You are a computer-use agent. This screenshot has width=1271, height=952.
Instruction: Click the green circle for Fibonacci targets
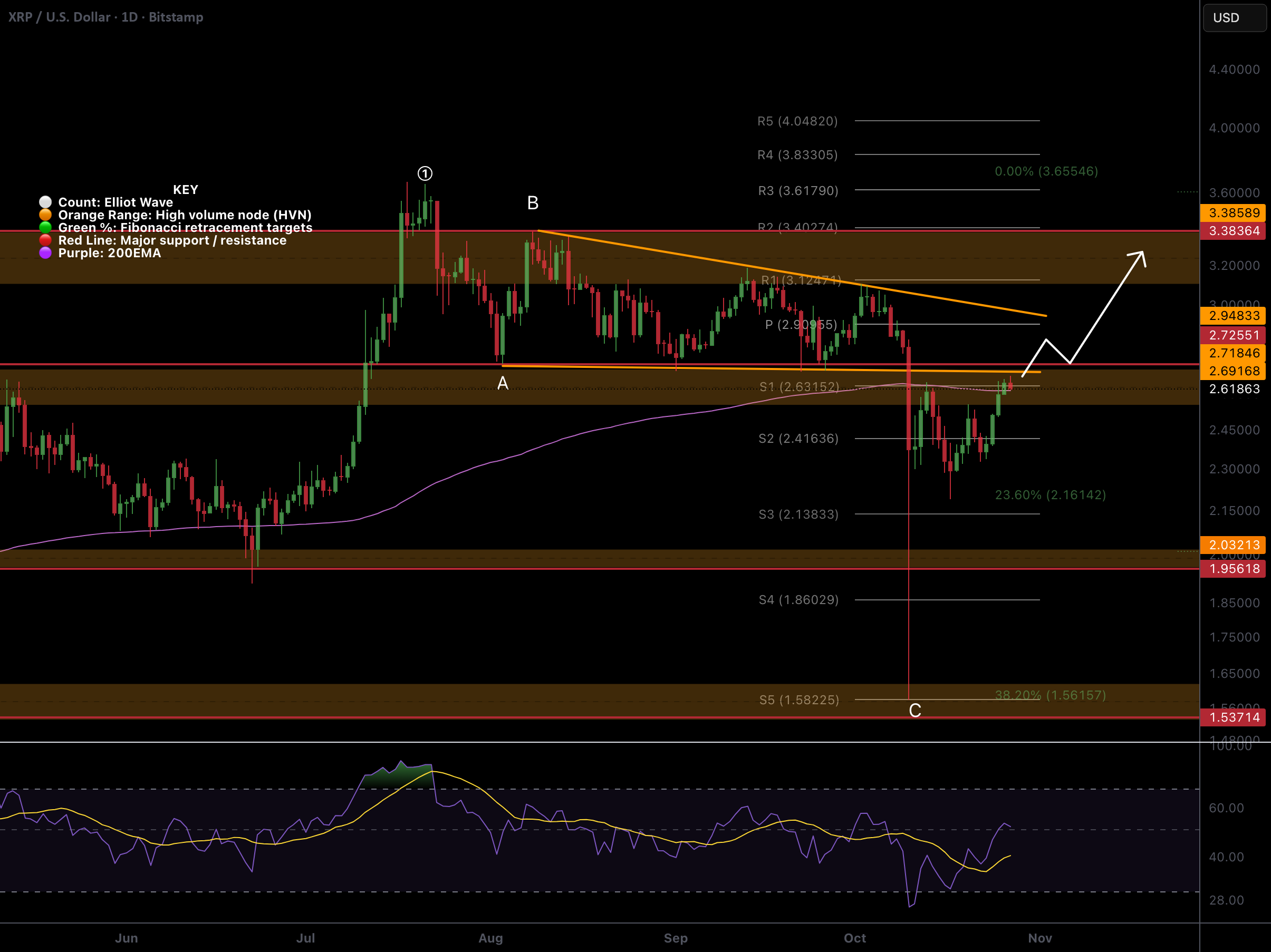[x=45, y=227]
